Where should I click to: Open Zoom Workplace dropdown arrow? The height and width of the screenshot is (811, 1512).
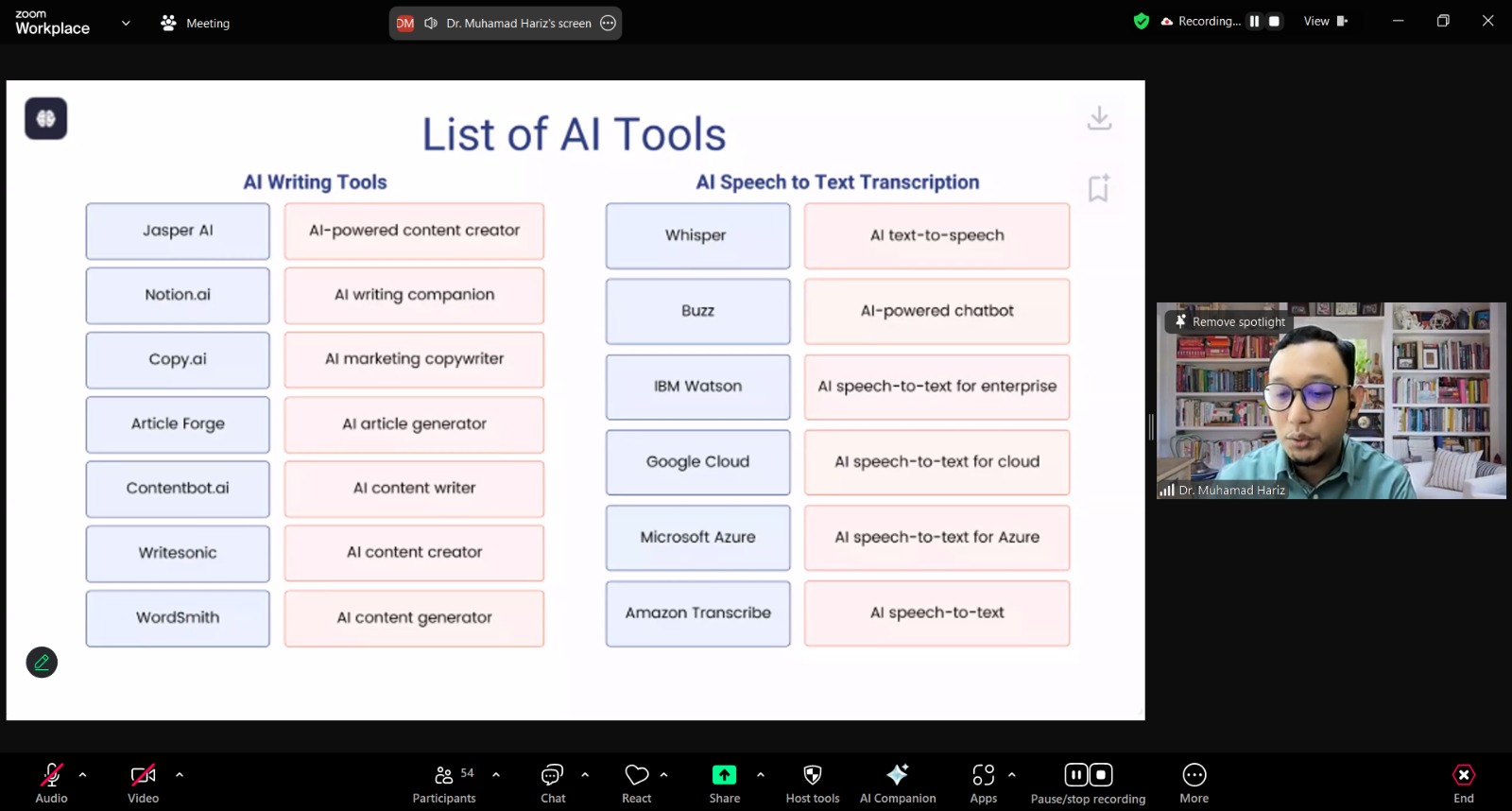(126, 23)
